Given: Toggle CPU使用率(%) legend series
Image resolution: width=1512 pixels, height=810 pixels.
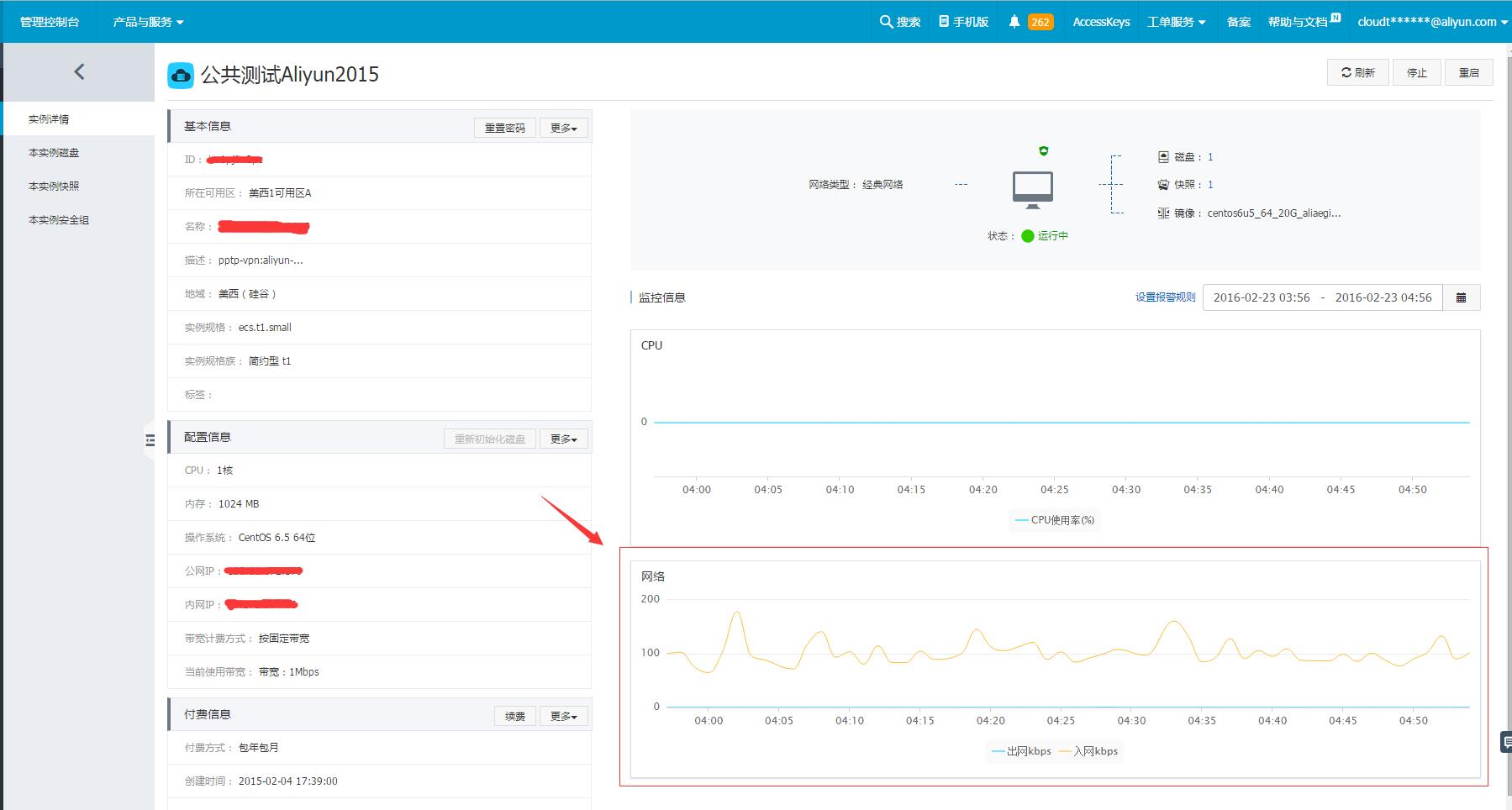Looking at the screenshot, I should coord(1055,520).
